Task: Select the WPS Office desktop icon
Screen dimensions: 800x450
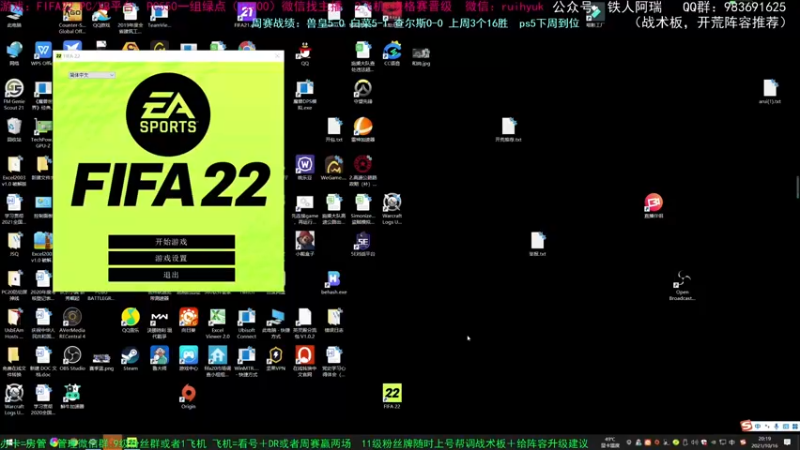Action: click(x=43, y=52)
